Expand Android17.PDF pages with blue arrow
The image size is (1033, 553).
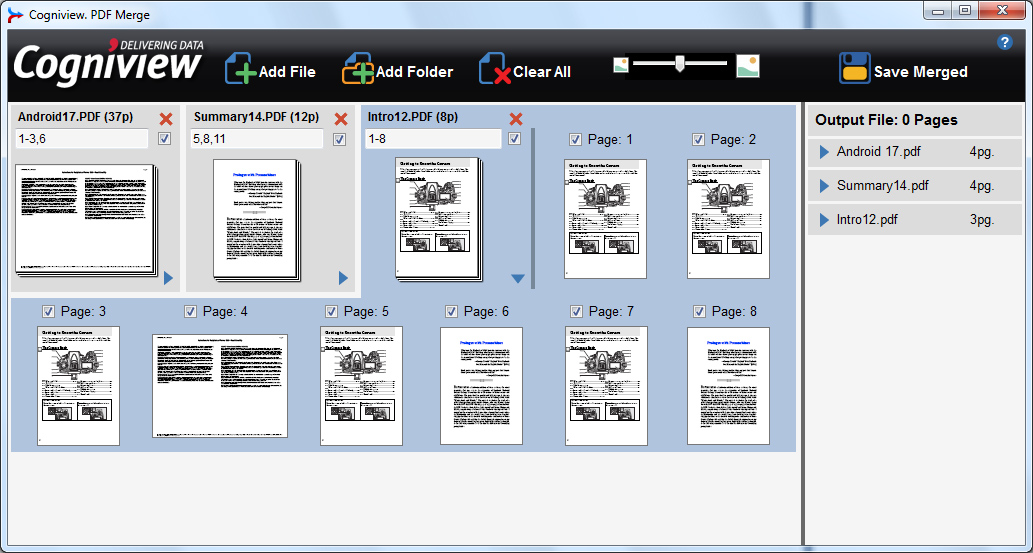pyautogui.click(x=168, y=278)
